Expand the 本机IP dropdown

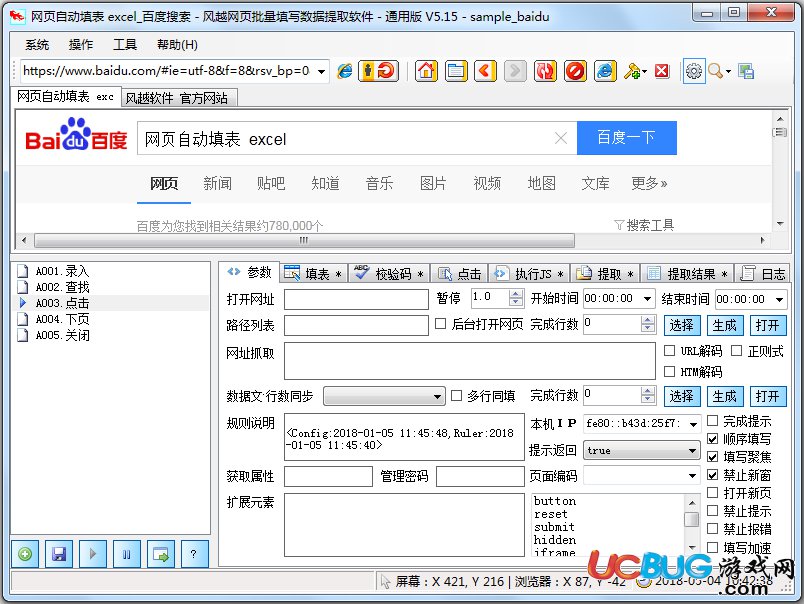point(693,424)
